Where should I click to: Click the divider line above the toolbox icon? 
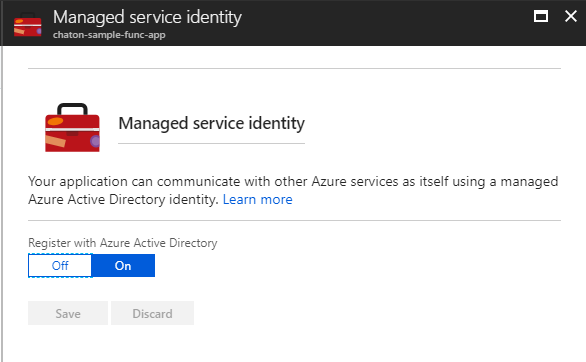pos(294,68)
